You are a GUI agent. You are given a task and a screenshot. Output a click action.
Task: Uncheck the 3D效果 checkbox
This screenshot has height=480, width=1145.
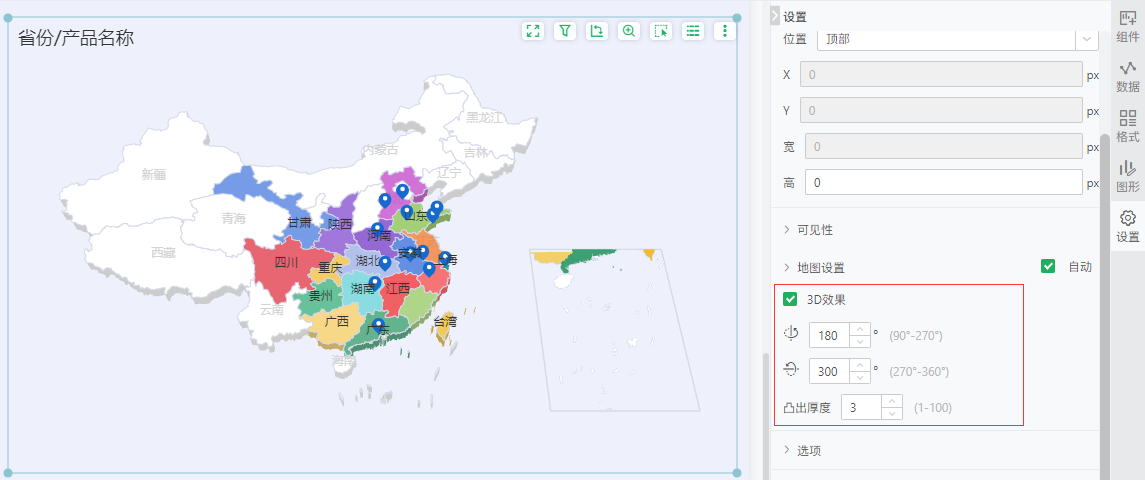tap(790, 299)
